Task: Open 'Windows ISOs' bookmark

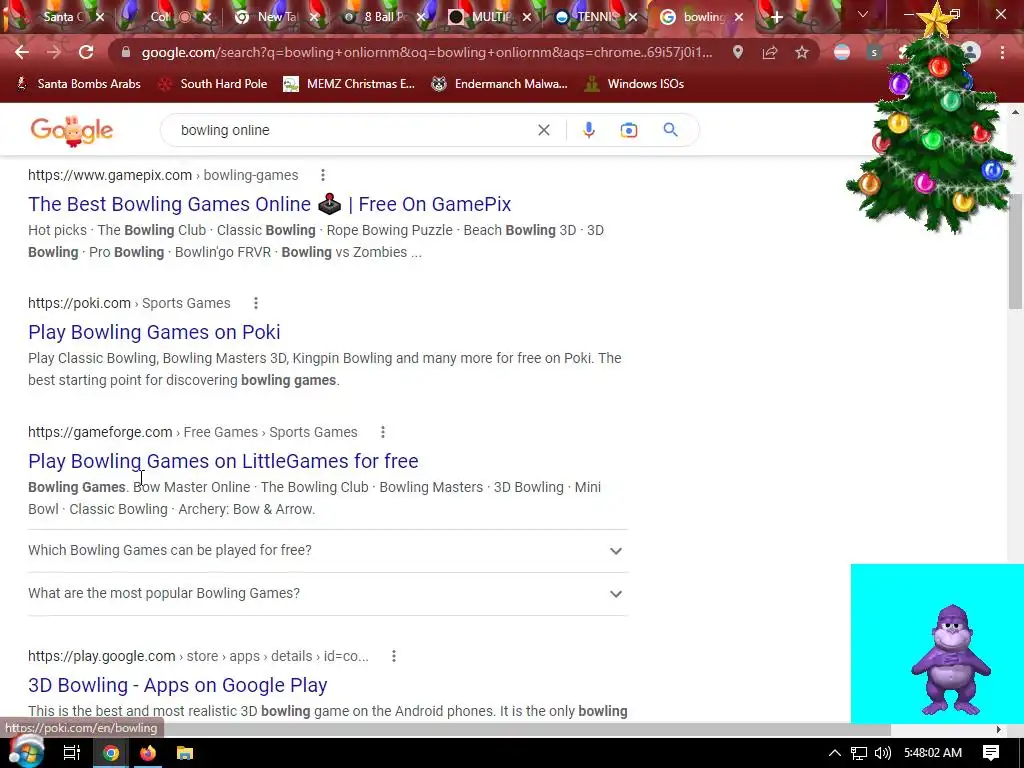Action: click(635, 84)
